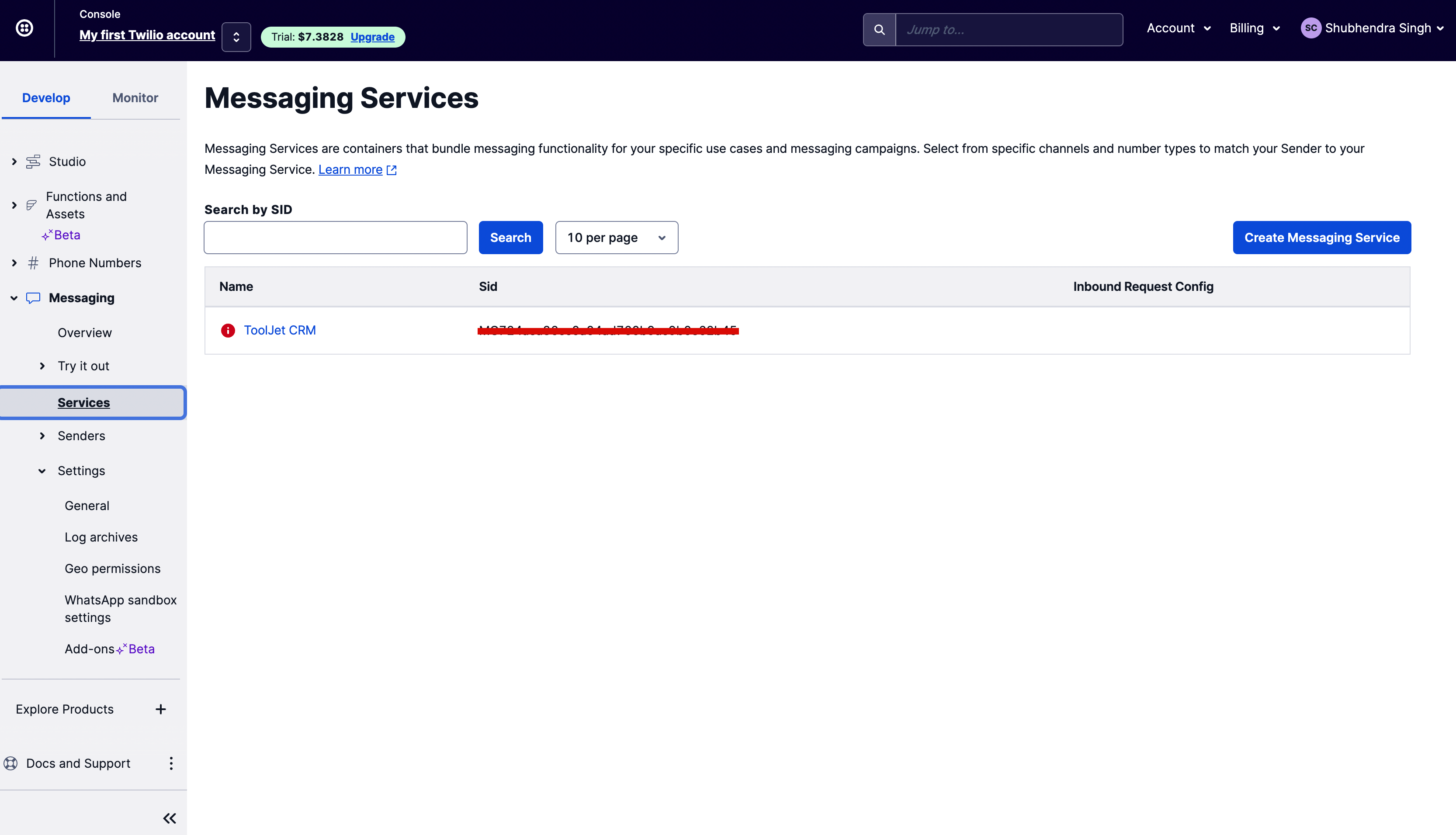Screen dimensions: 1456x835
Task: Select the Monitor tab
Action: coord(135,97)
